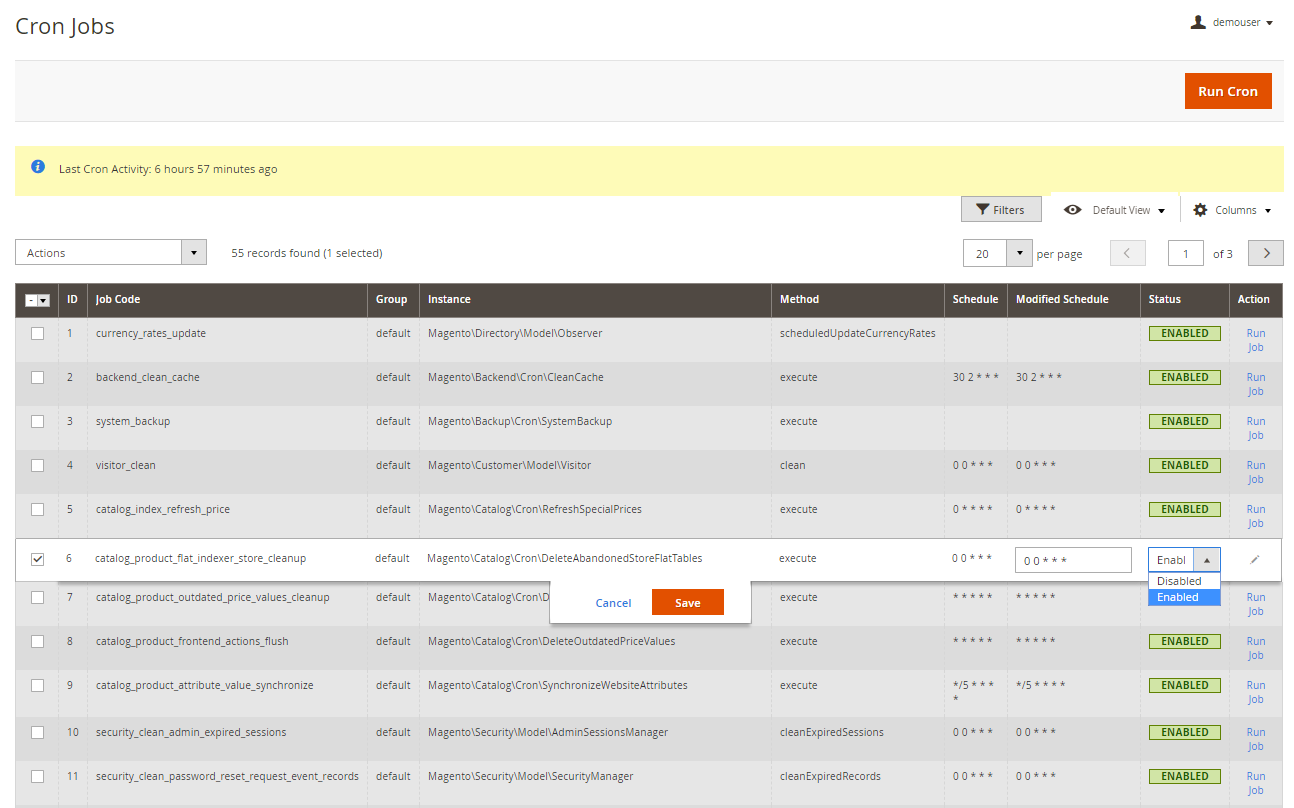Open the select-all header checkbox dropdown

coord(44,300)
